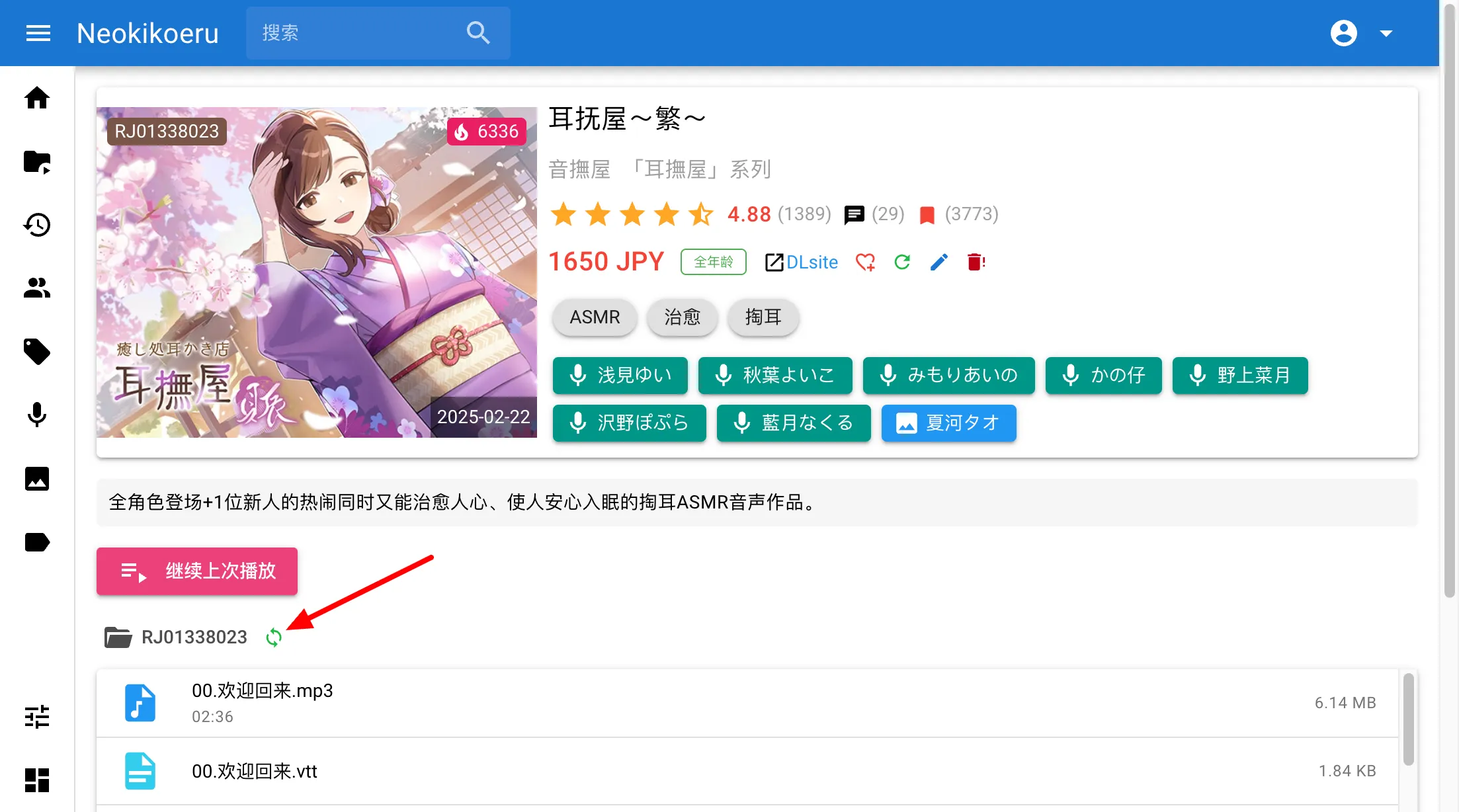Image resolution: width=1459 pixels, height=812 pixels.
Task: Rate the work with the fifth star
Action: coord(701,214)
